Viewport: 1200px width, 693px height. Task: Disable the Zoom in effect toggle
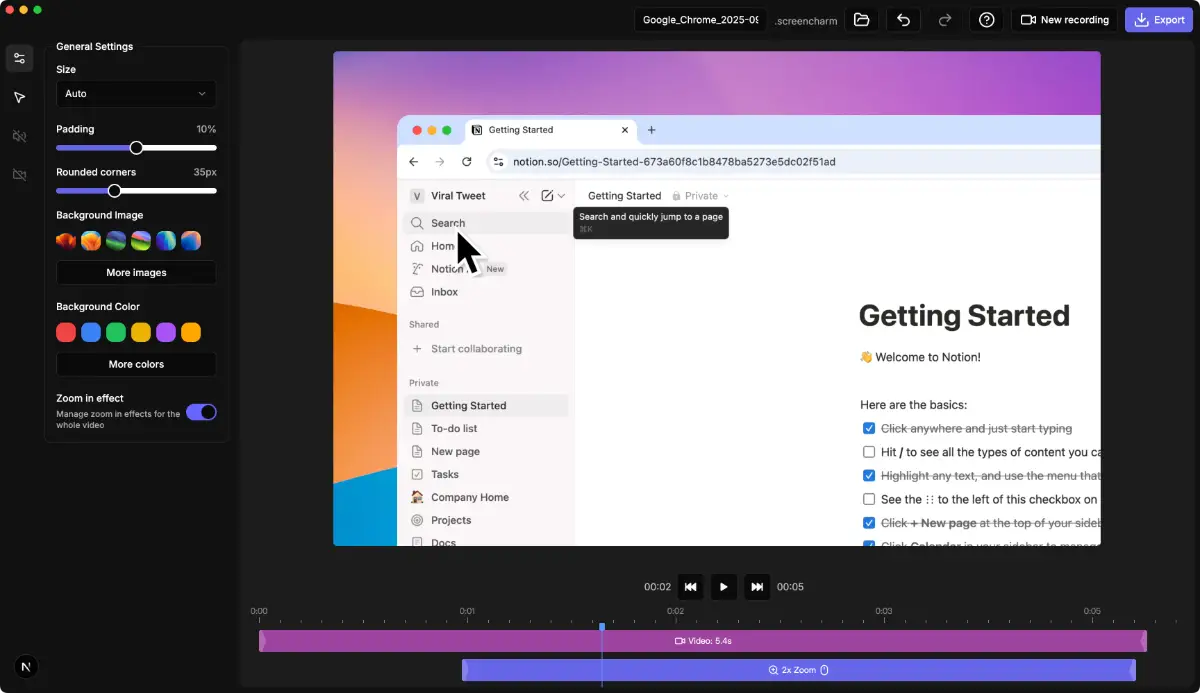click(x=201, y=412)
